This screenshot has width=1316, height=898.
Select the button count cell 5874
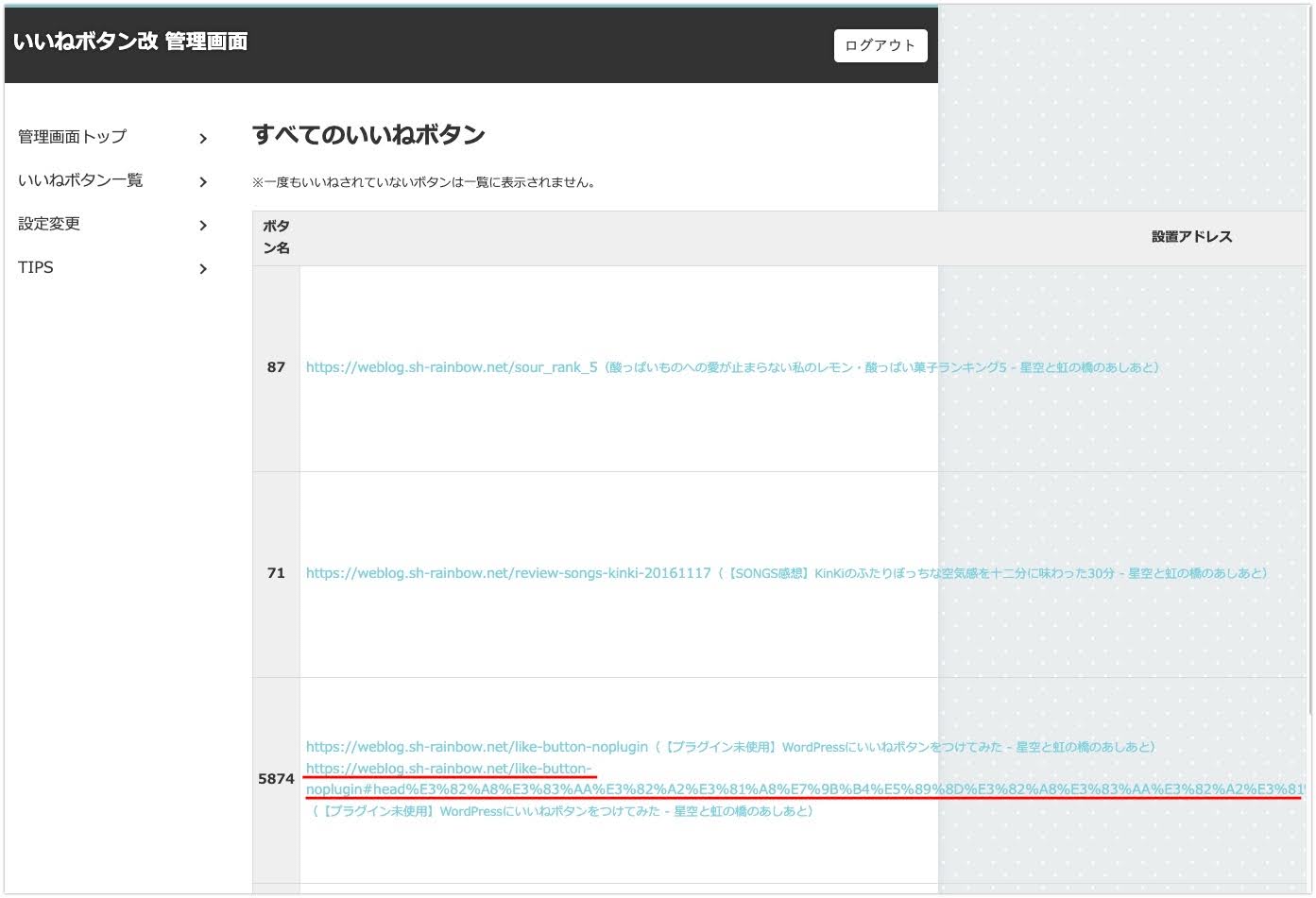tap(276, 779)
